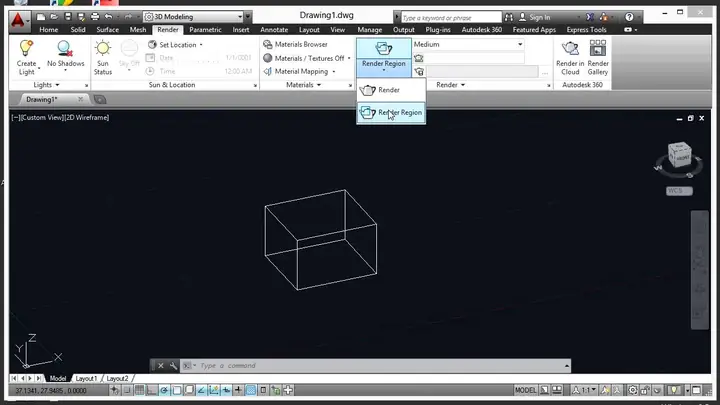
Task: Click Render in Cloud icon
Action: point(570,49)
